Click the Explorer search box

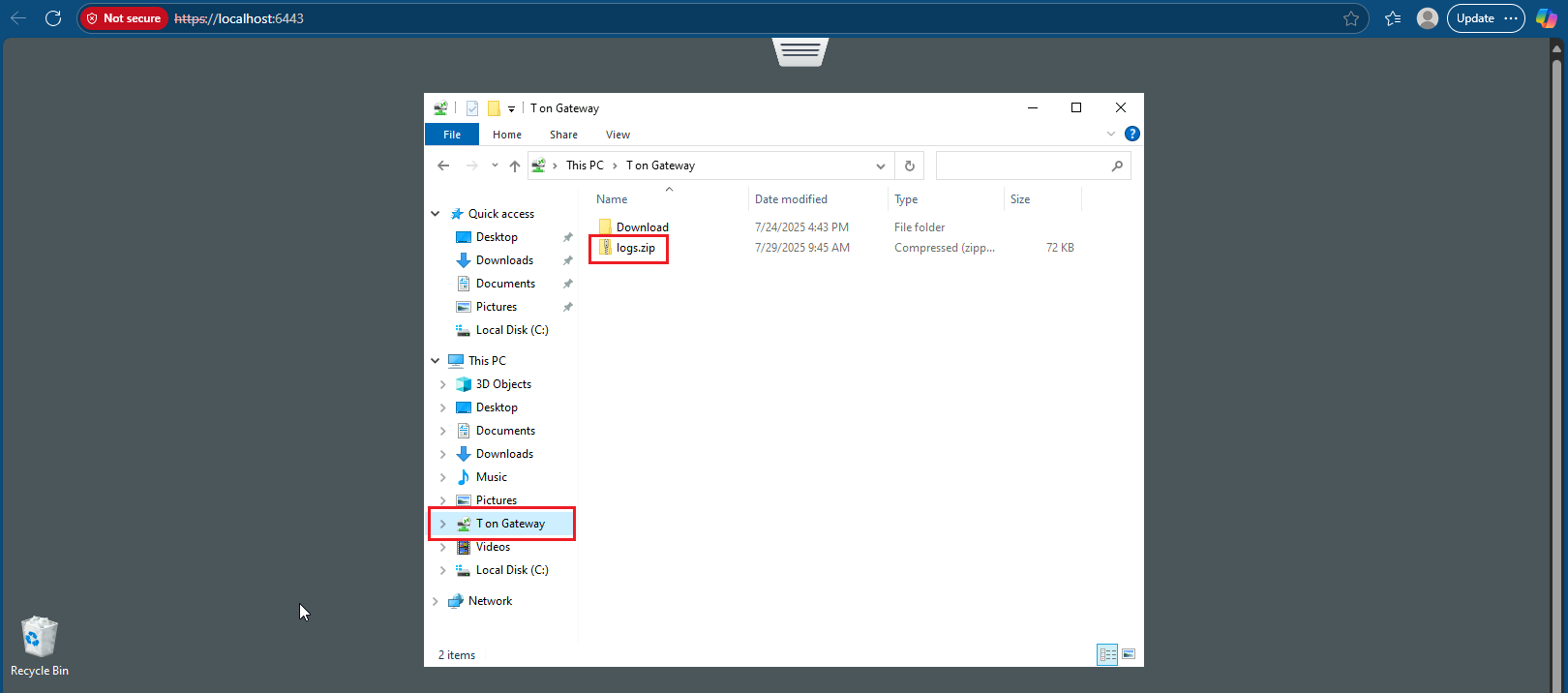click(x=1022, y=166)
